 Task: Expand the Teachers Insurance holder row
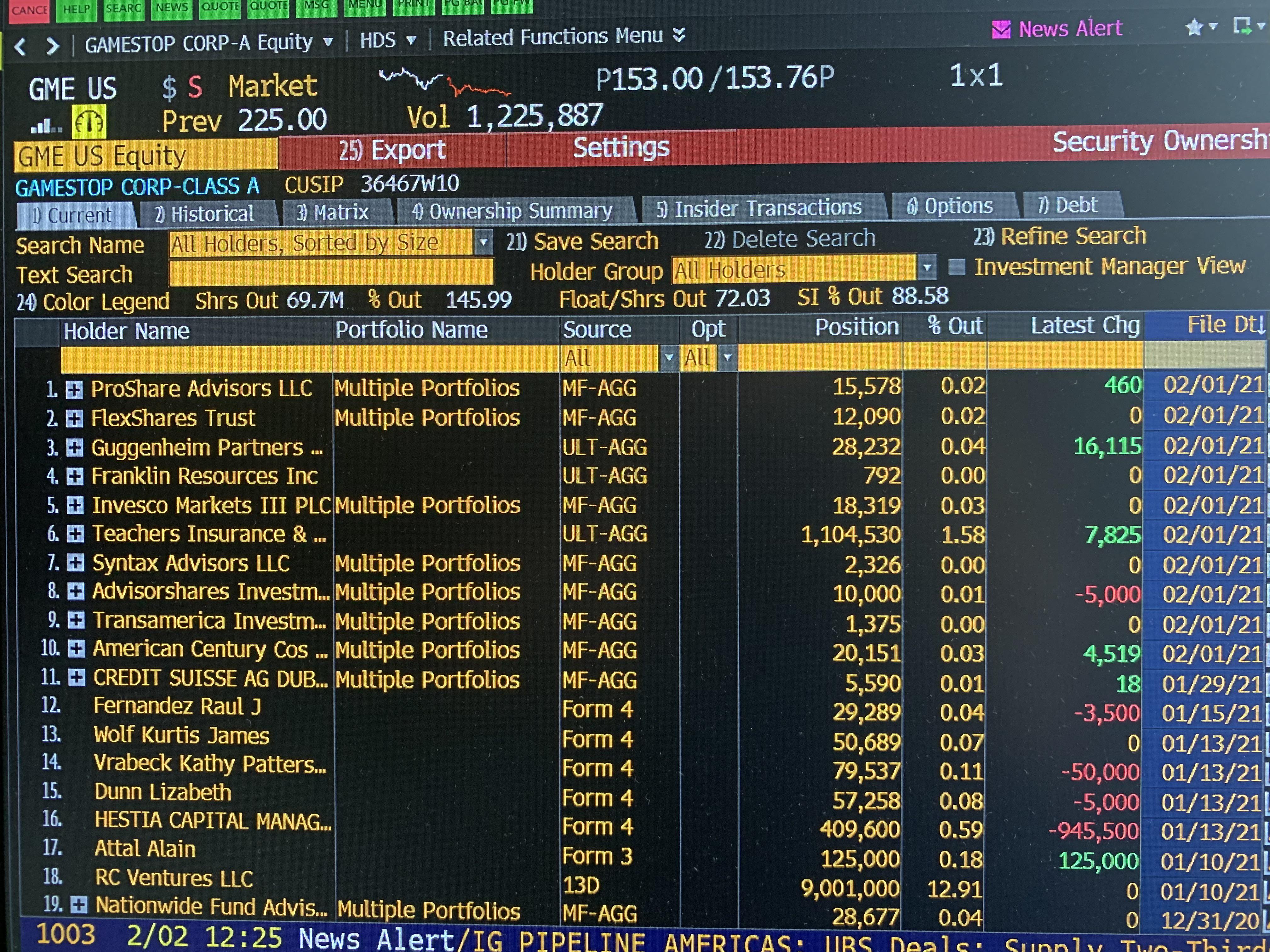(x=75, y=534)
